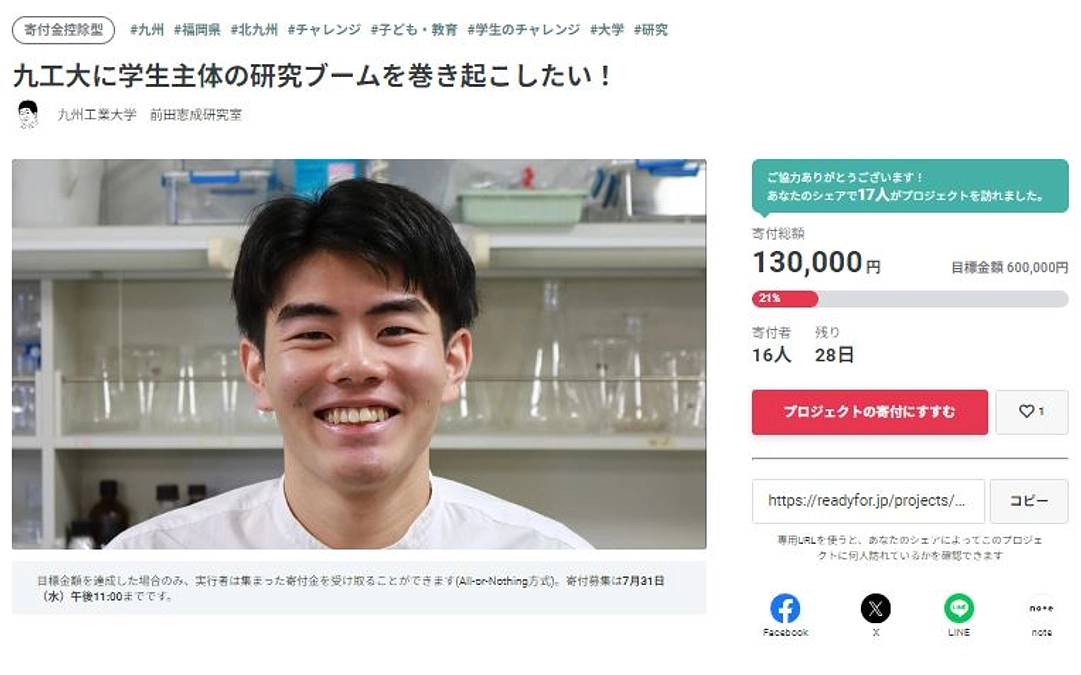Share the project on note
Screen dimensions: 1081x675
[1042, 609]
